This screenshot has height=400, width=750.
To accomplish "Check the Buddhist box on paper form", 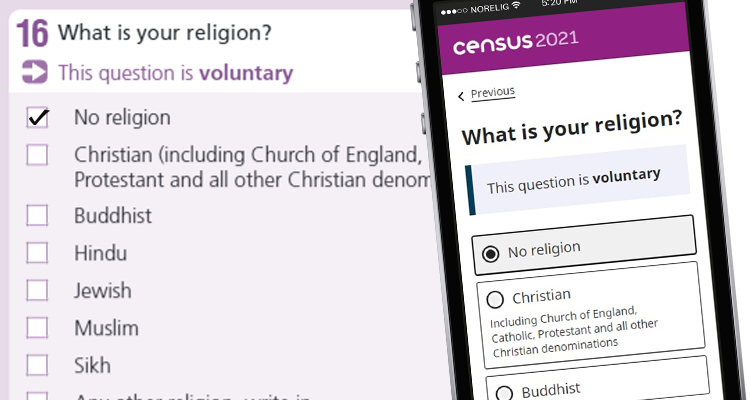I will (x=37, y=215).
